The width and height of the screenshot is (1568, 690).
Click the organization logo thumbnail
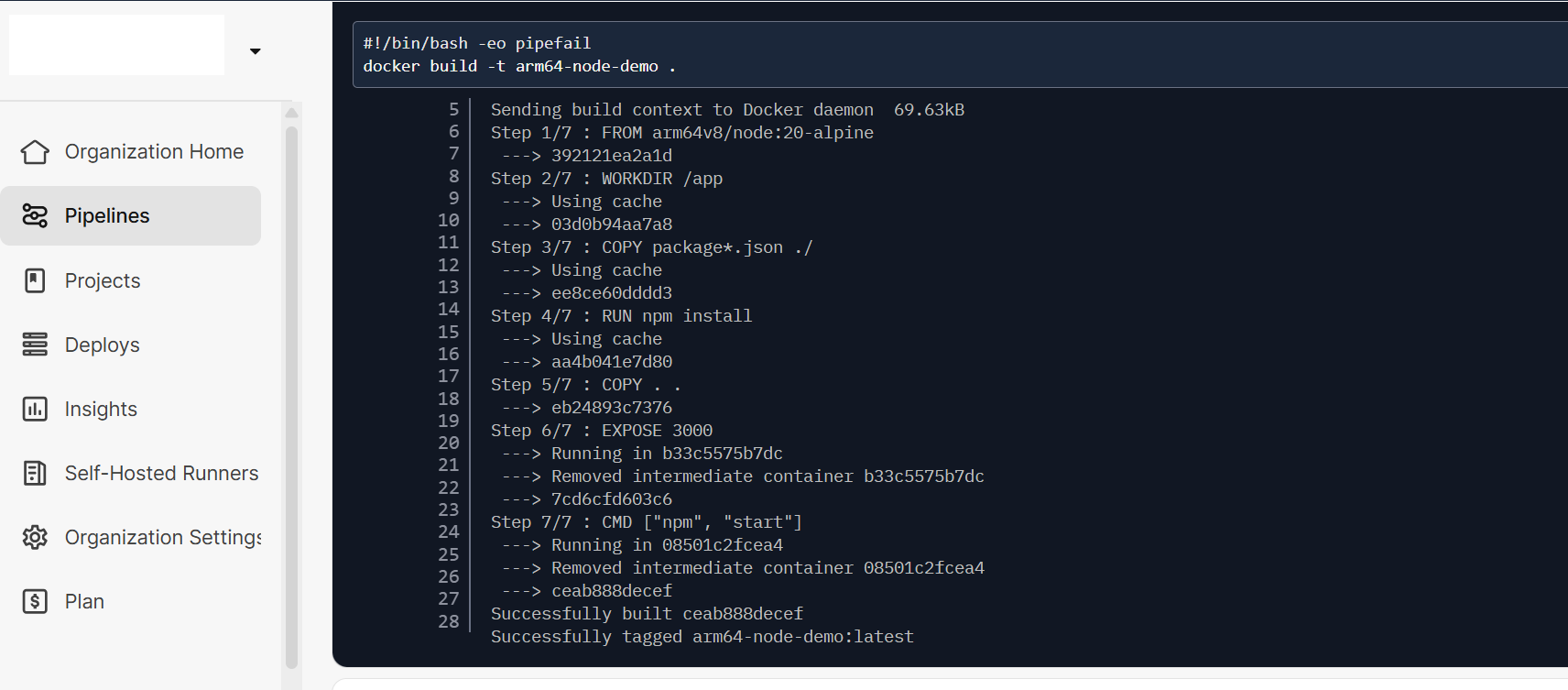click(x=116, y=44)
